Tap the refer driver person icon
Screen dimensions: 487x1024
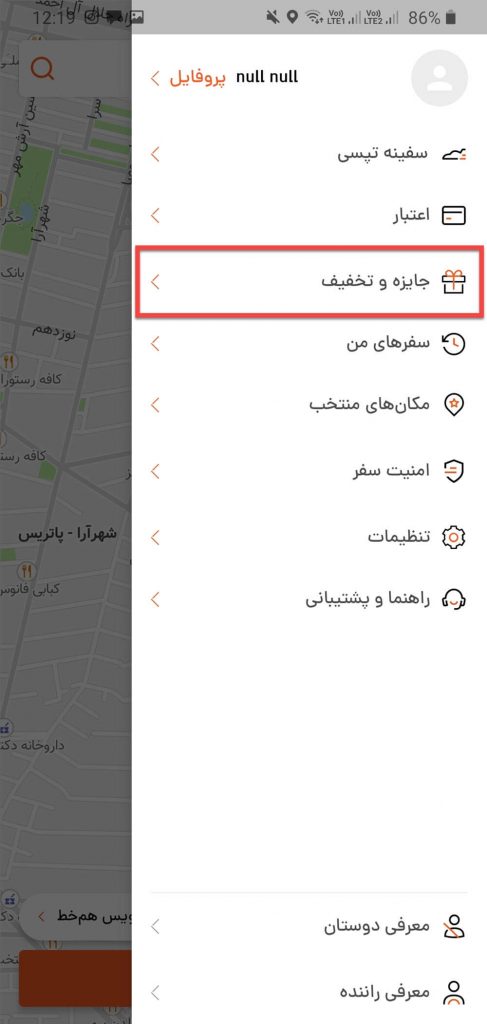(x=454, y=993)
